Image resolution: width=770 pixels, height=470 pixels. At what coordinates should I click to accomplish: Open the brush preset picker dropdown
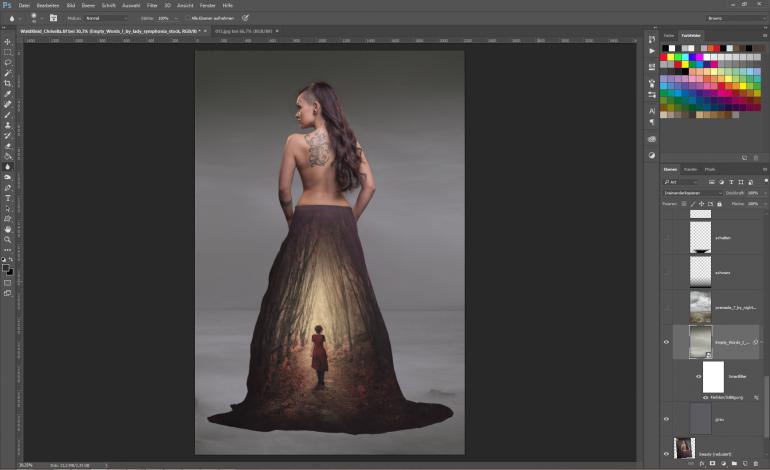coord(41,18)
